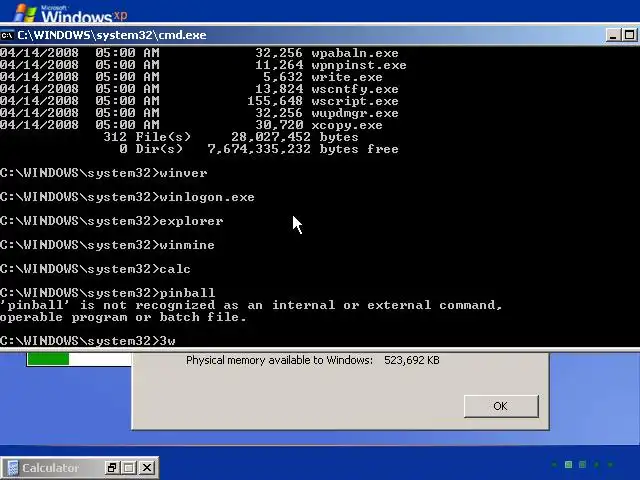Click the cmd.exe title bar icon
The width and height of the screenshot is (640, 480).
7,36
